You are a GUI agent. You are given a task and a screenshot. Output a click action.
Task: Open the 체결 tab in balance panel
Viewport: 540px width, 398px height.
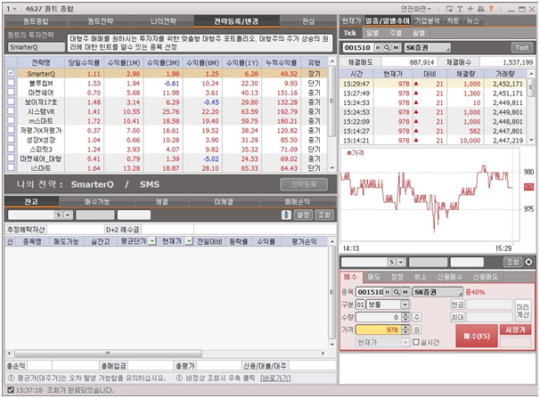point(162,202)
